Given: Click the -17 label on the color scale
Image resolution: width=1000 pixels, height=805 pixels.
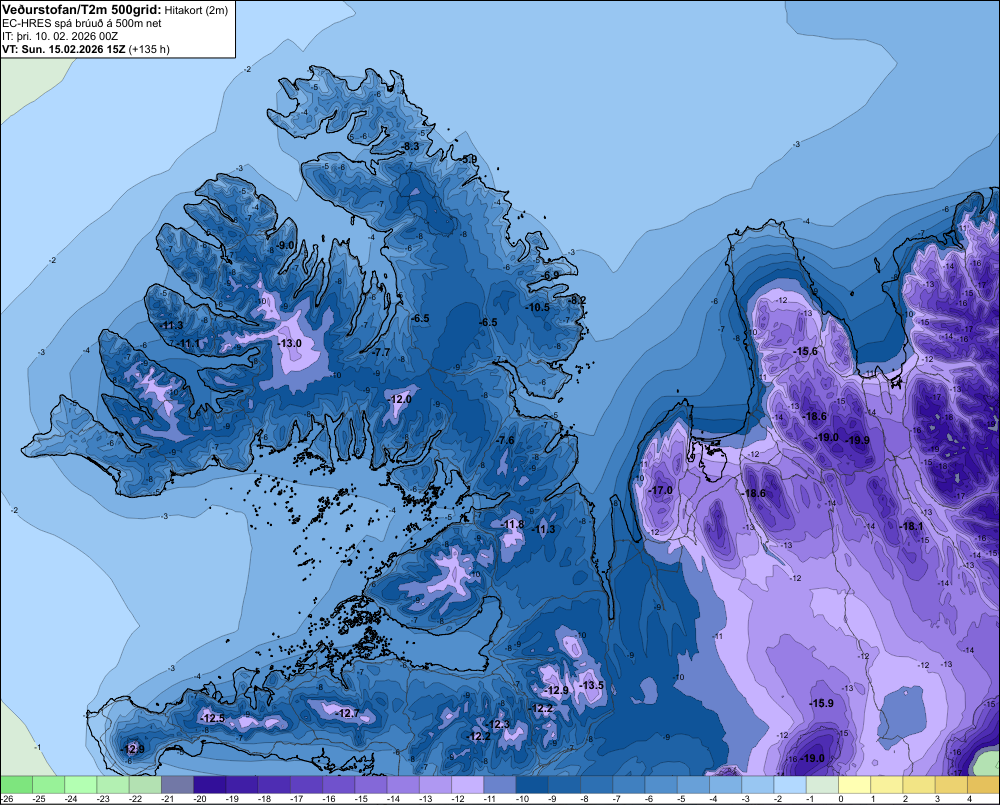Looking at the screenshot, I should click(297, 799).
